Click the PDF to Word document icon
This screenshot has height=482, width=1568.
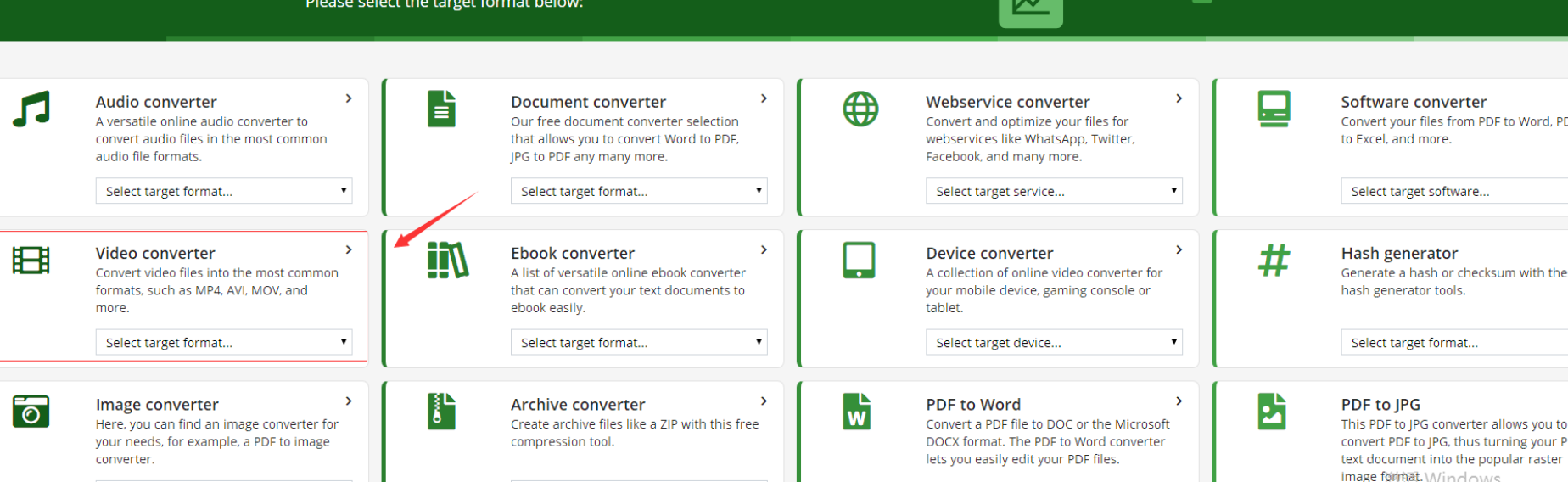857,412
